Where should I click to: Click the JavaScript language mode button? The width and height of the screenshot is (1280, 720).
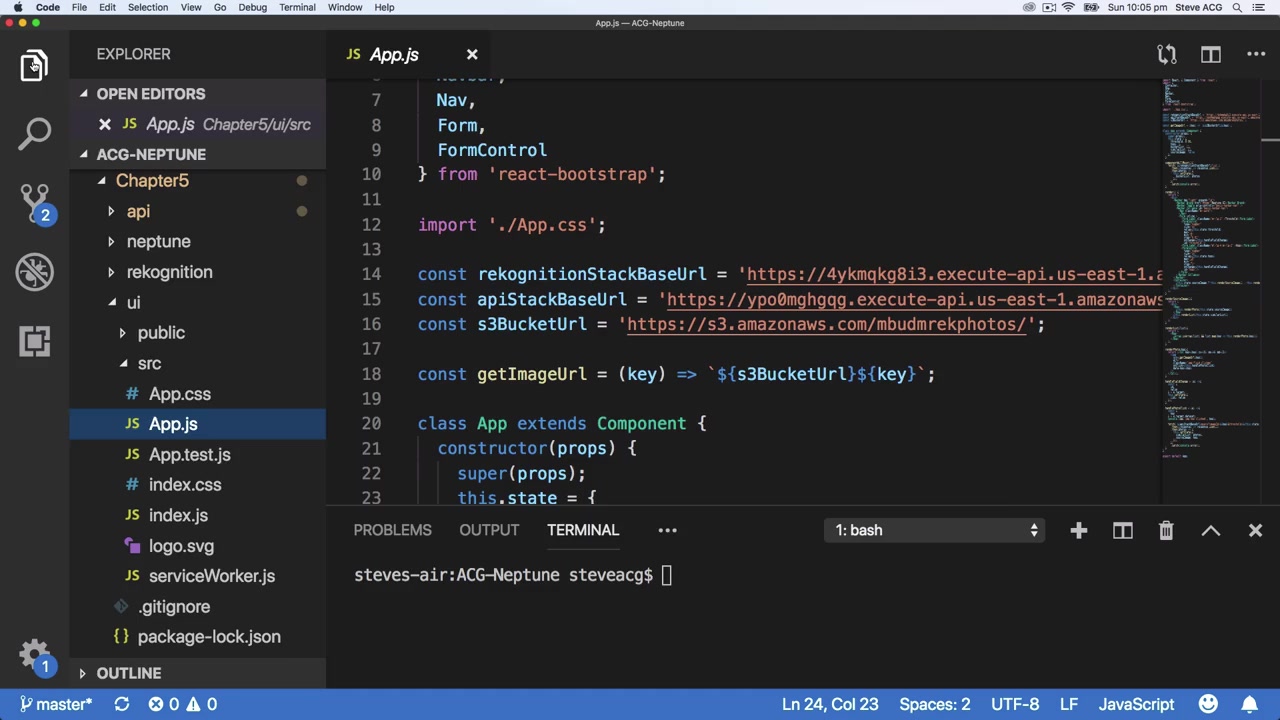tap(1136, 704)
